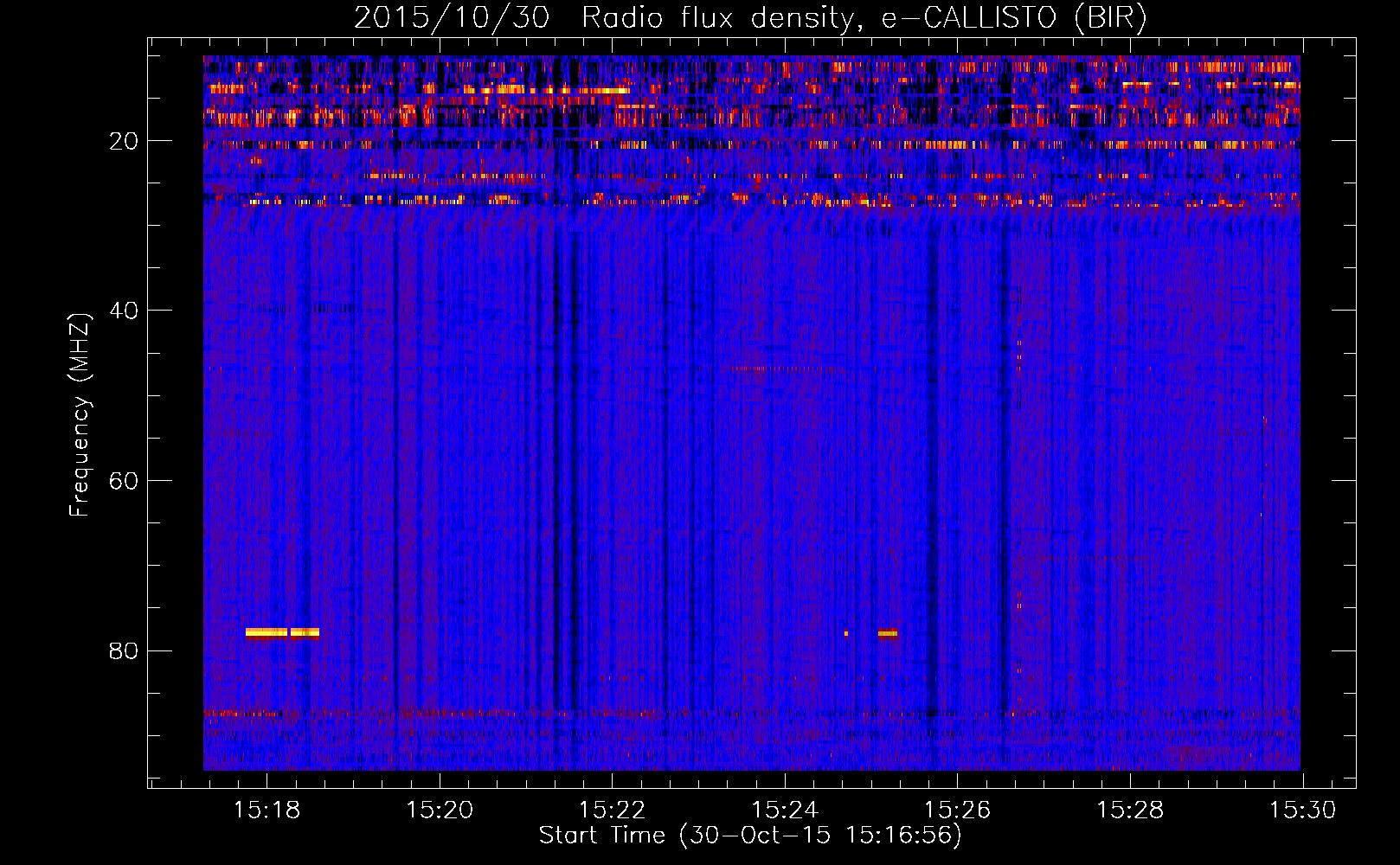The height and width of the screenshot is (865, 1400).
Task: Click the plot title '2015/10/30 Radio flux density, e-CALLISTO (BIR)'
Action: pos(750,17)
